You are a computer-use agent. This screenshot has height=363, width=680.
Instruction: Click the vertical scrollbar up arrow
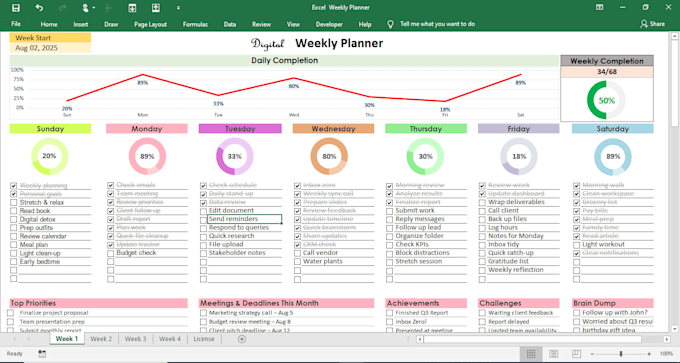(x=676, y=35)
